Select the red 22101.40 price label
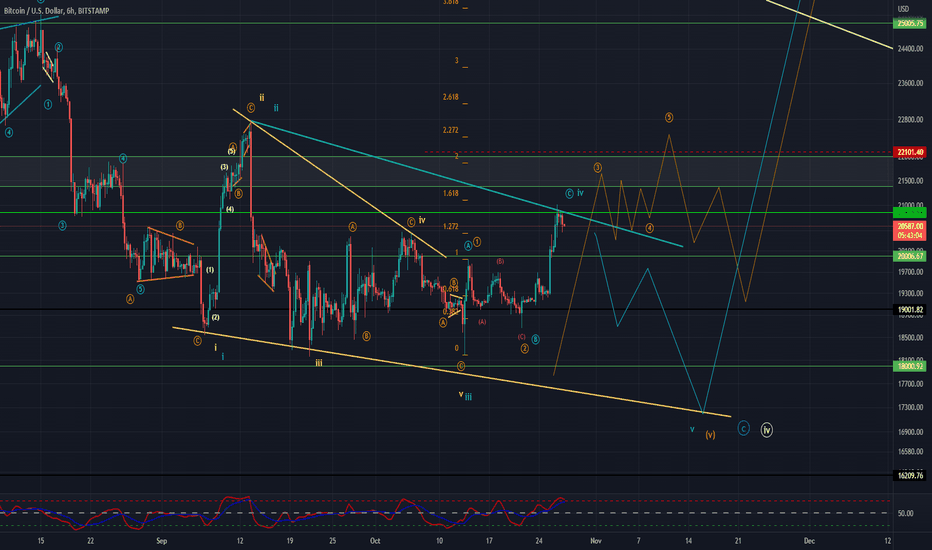Image resolution: width=932 pixels, height=550 pixels. point(910,152)
